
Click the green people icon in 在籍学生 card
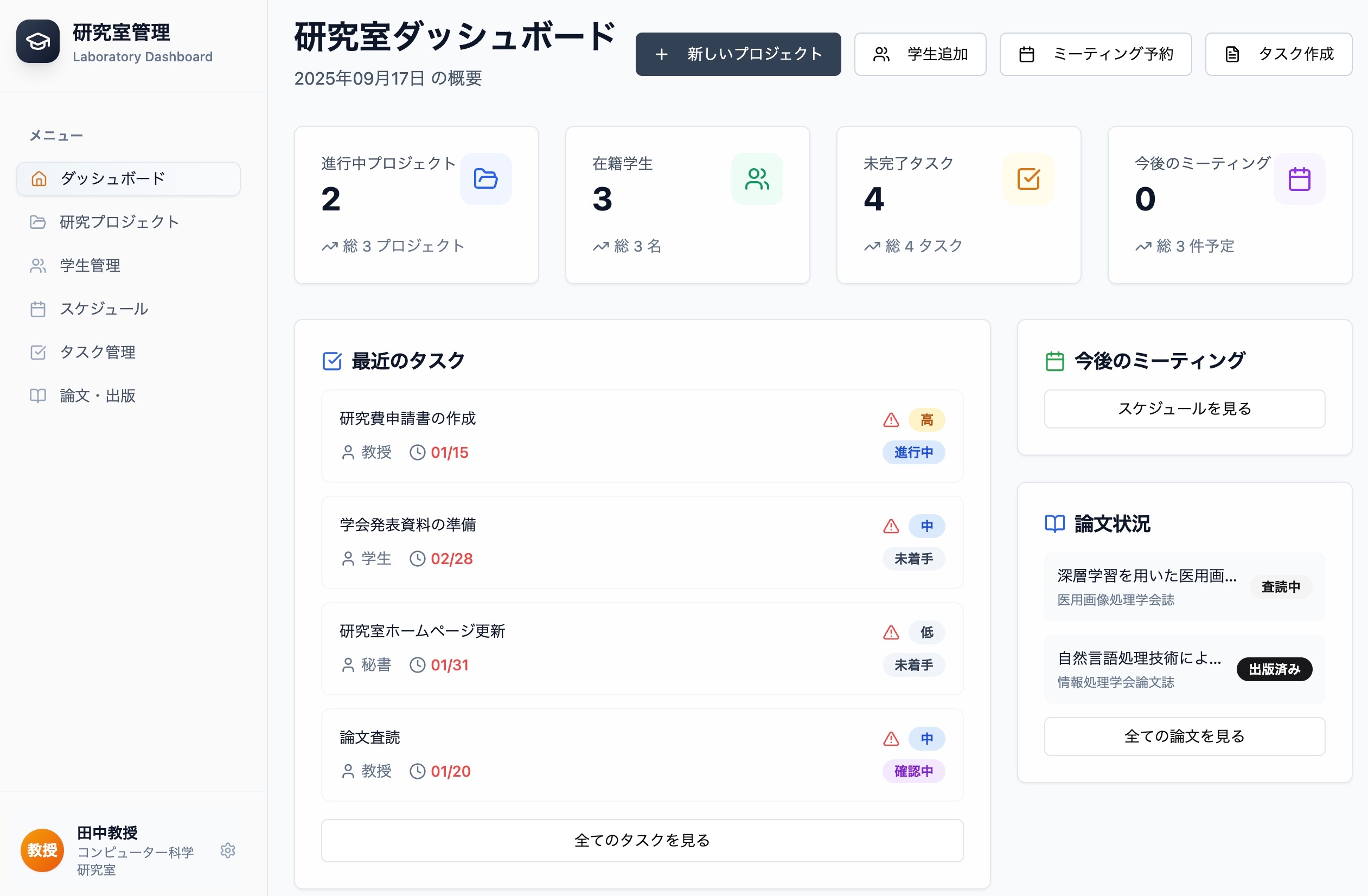tap(757, 179)
